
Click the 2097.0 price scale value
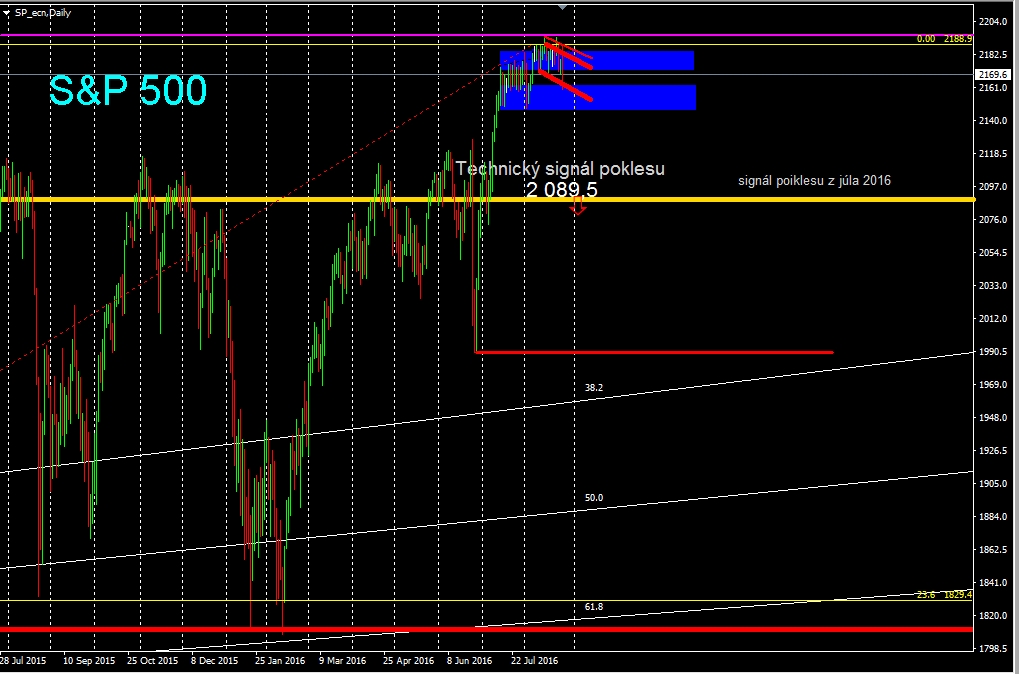(992, 187)
